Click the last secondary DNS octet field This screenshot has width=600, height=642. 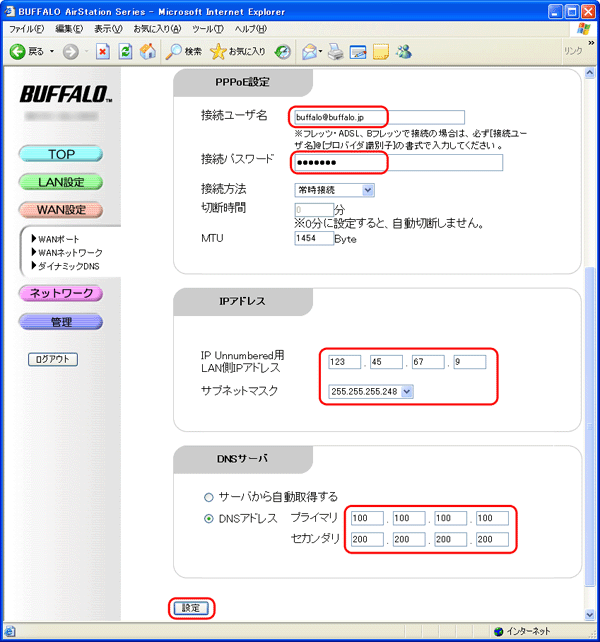point(492,539)
